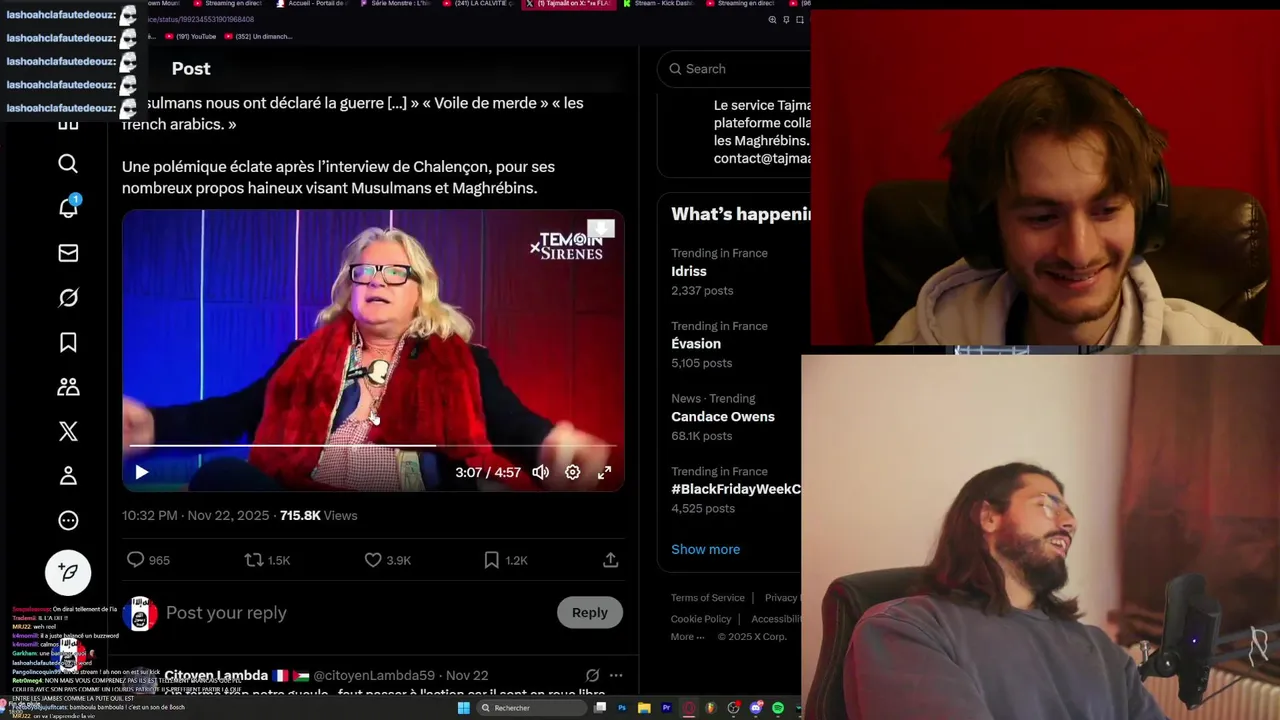Open the Windows Start menu
1280x720 pixels.
coord(464,708)
